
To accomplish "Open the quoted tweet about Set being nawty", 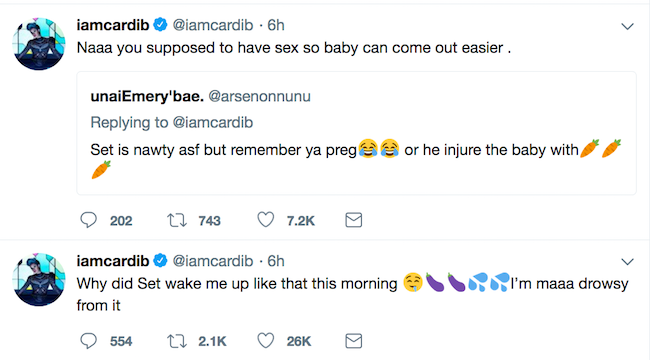I will (357, 133).
